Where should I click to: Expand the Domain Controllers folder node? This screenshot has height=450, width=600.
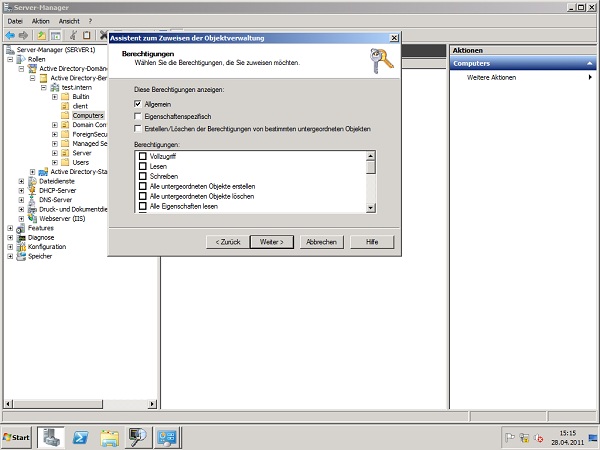click(x=55, y=125)
